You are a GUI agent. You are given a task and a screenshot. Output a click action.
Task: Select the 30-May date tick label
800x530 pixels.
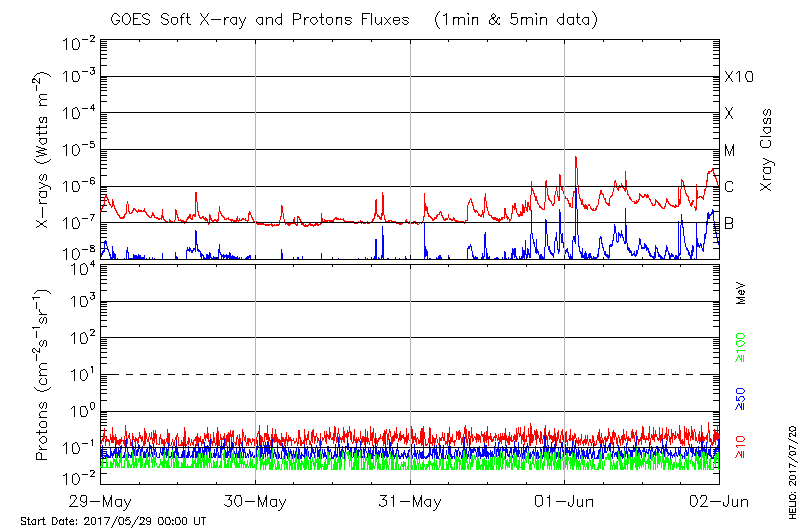pyautogui.click(x=255, y=500)
